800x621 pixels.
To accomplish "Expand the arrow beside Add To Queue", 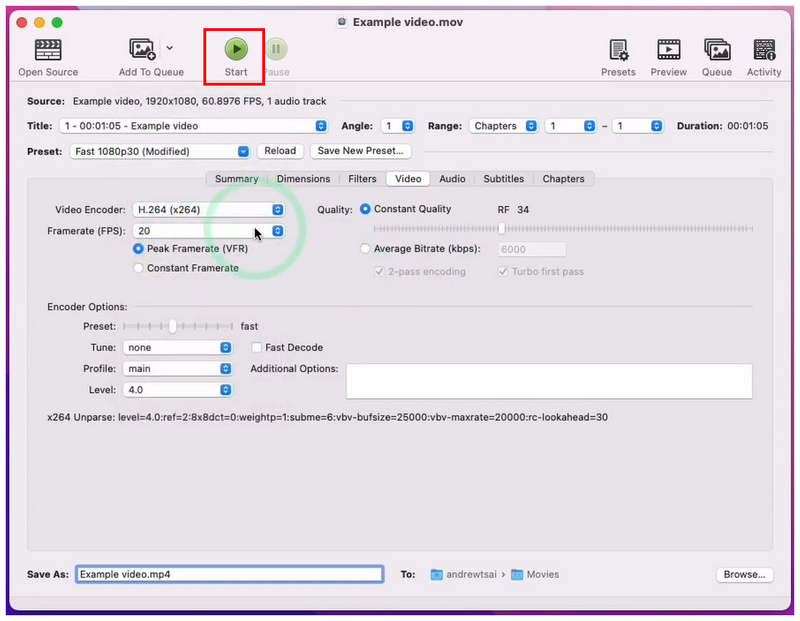I will click(x=169, y=48).
